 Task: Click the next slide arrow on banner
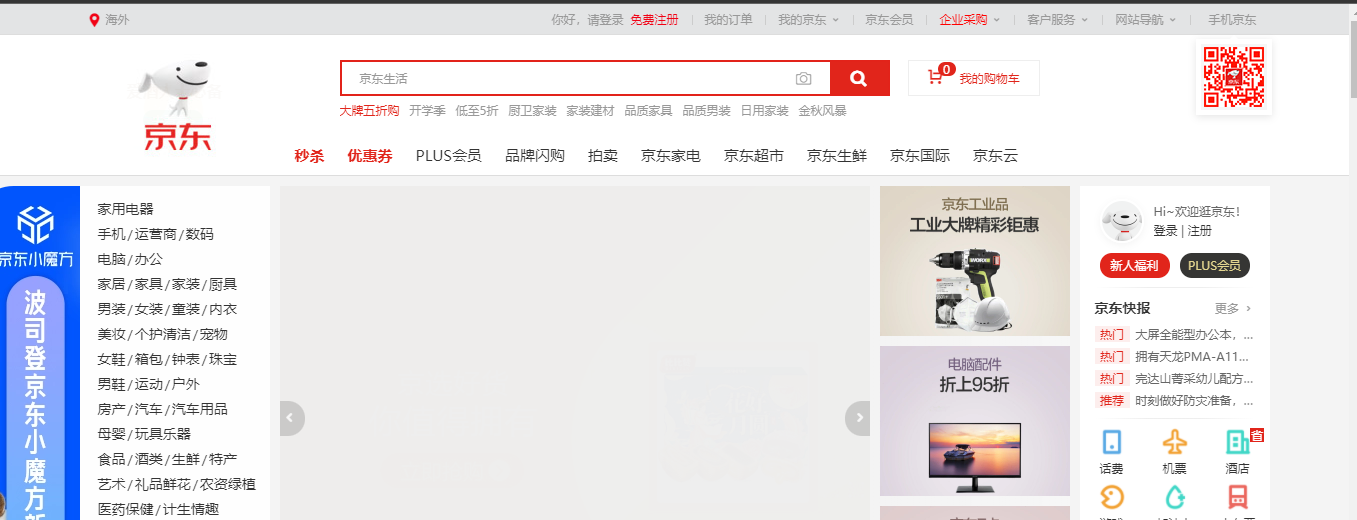pyautogui.click(x=857, y=418)
